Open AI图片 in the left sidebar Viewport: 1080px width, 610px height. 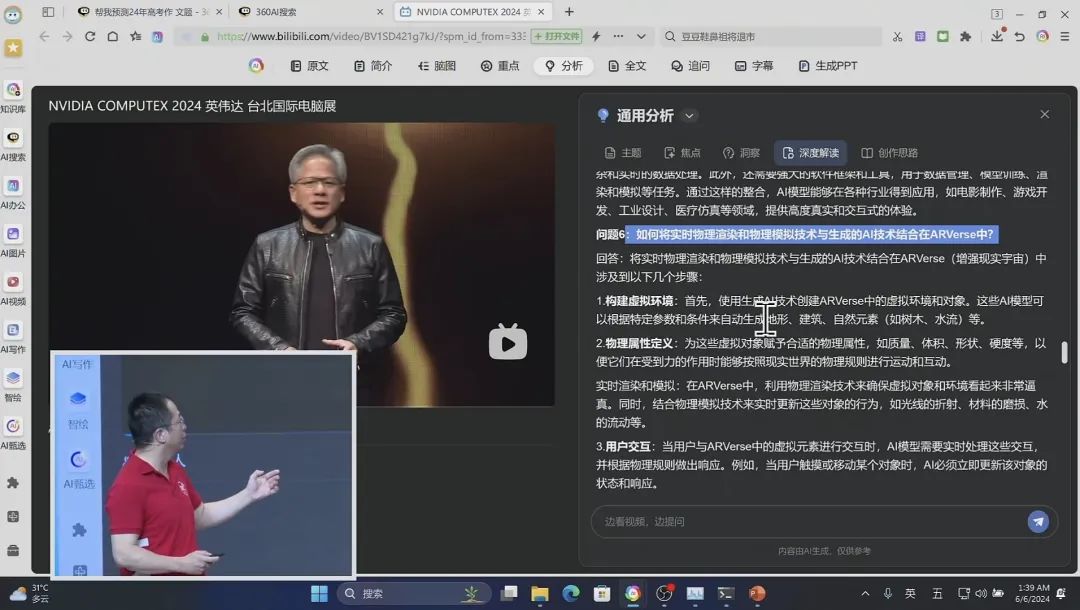click(13, 240)
